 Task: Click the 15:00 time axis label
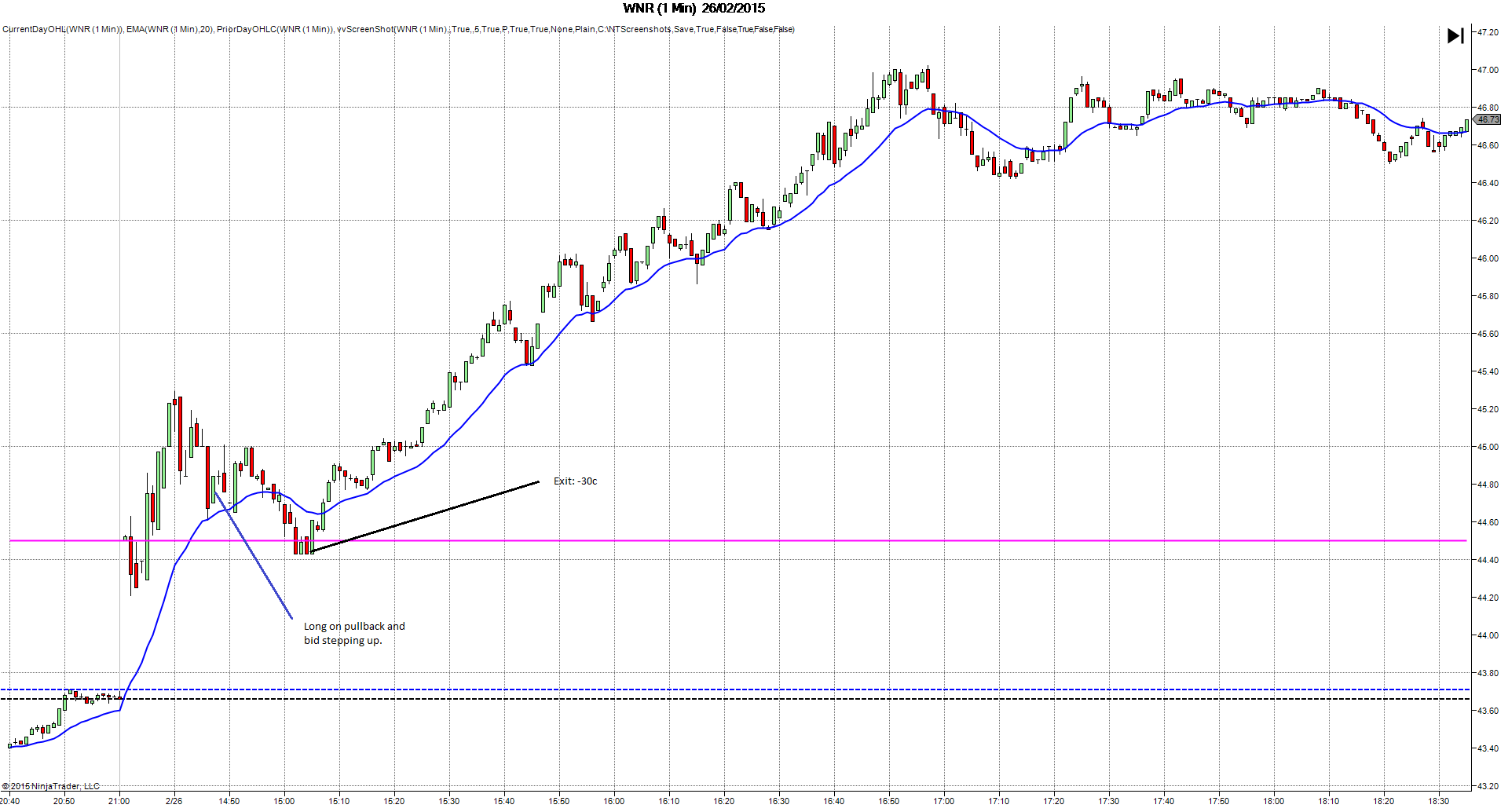click(x=284, y=801)
